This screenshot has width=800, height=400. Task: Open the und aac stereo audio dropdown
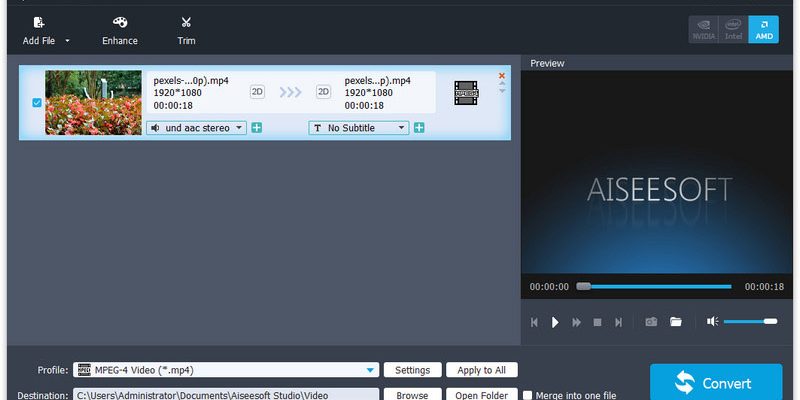[x=196, y=128]
